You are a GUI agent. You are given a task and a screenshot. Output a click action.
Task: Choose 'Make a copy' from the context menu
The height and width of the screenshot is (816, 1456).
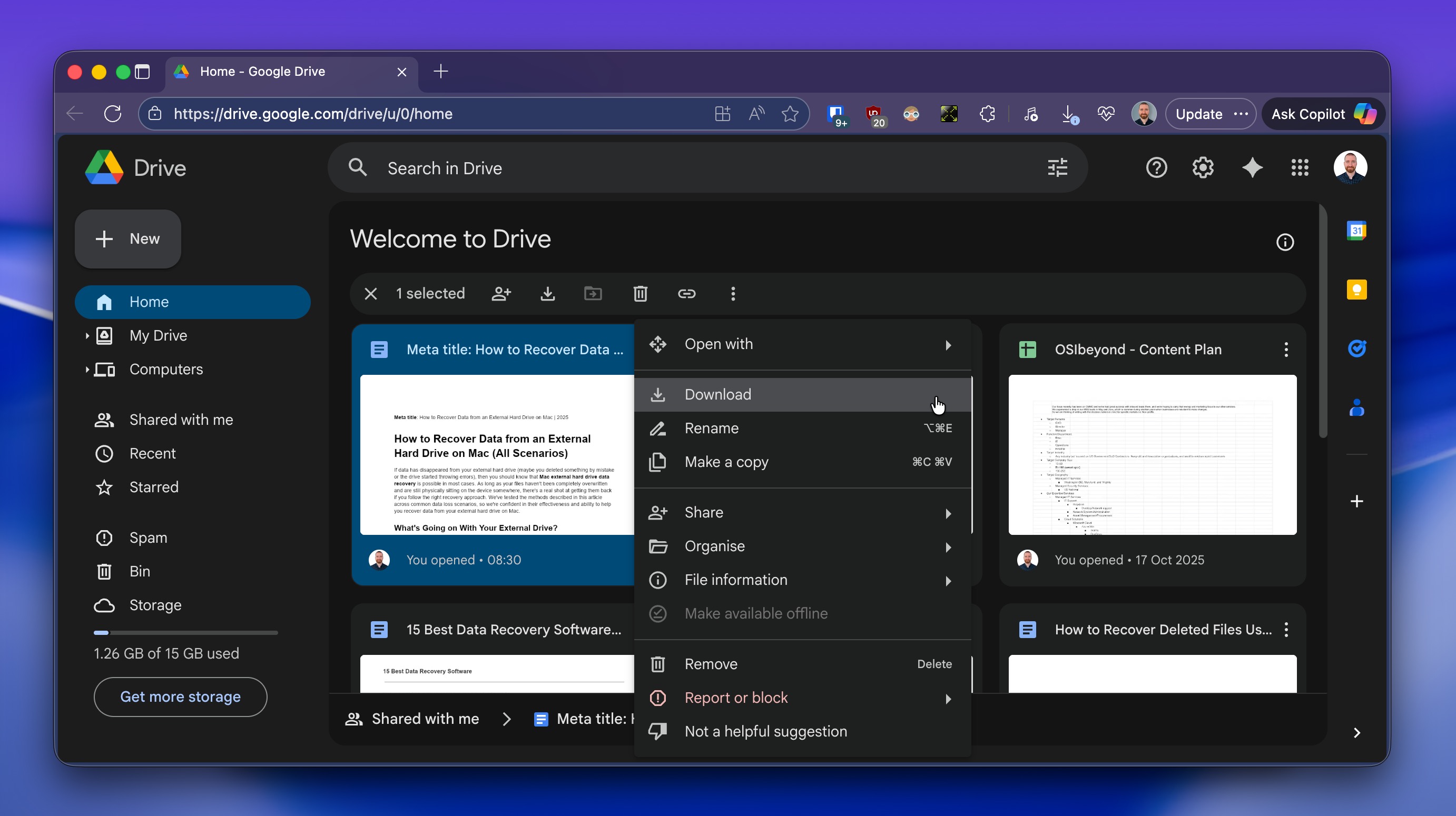pyautogui.click(x=726, y=461)
